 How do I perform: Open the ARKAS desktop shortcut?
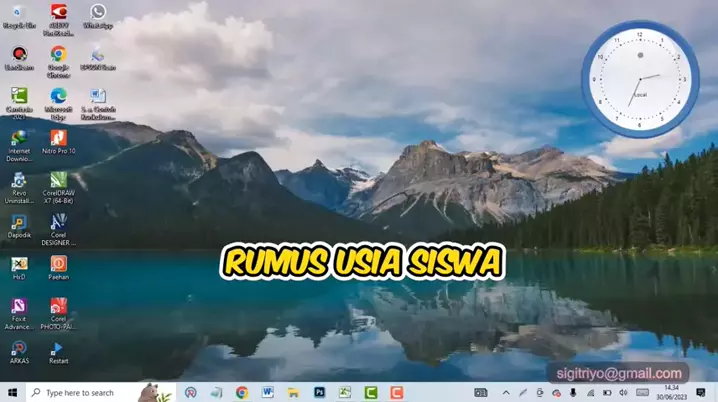(x=18, y=348)
